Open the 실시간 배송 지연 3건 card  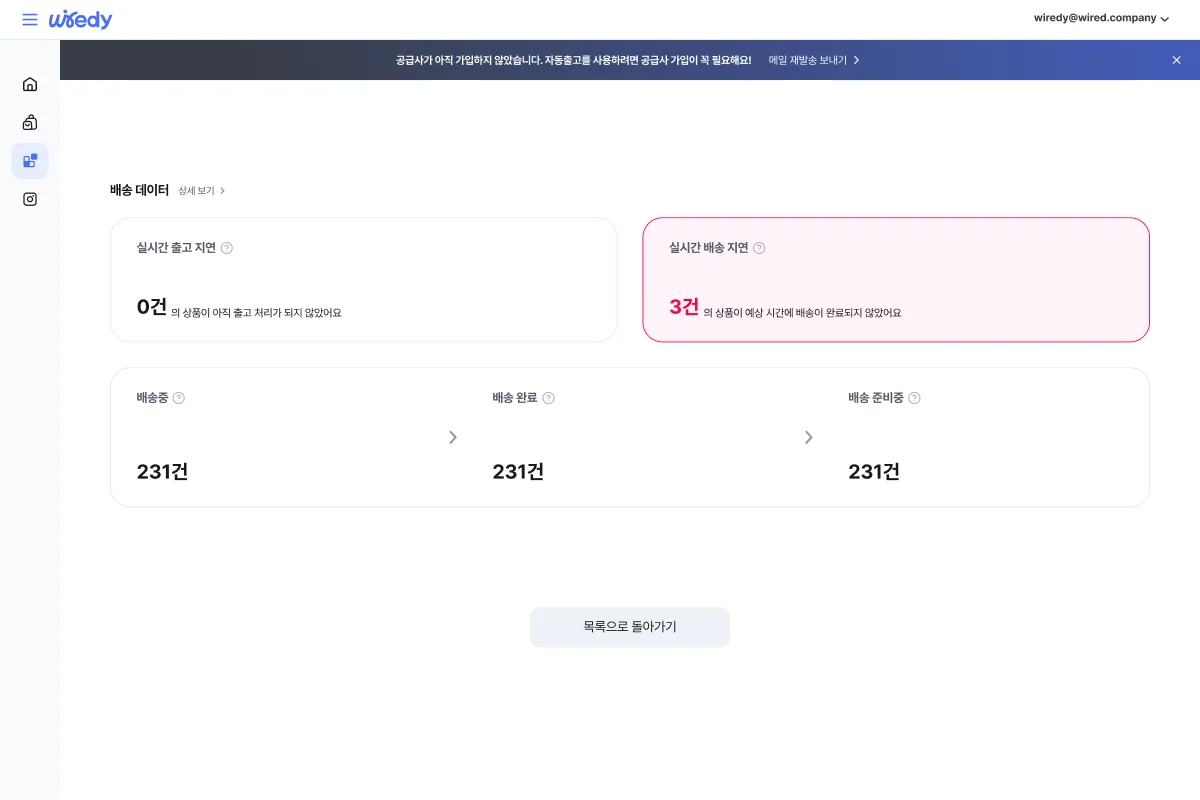coord(895,280)
